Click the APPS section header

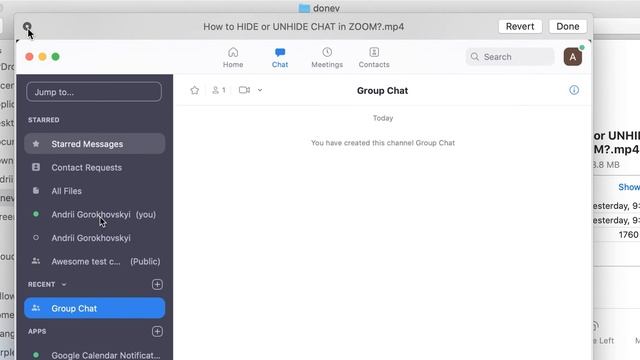(37, 331)
